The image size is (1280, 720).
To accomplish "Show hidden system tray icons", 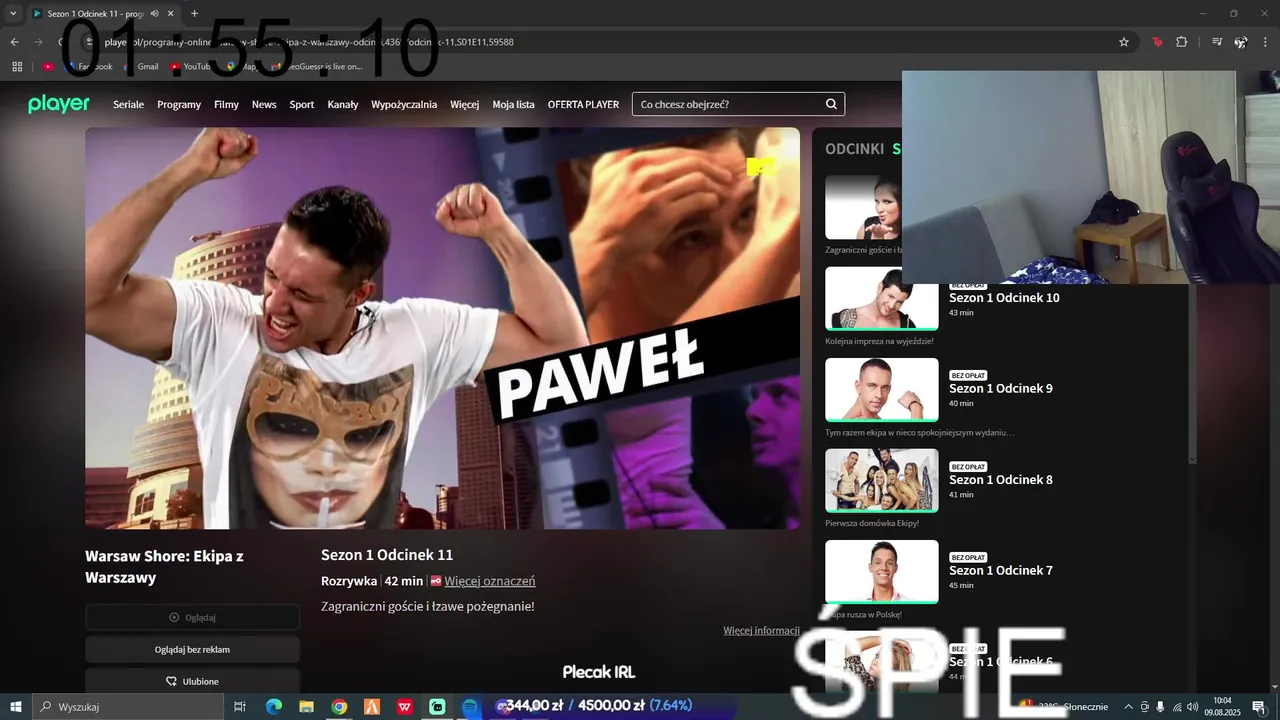I will tap(1129, 707).
